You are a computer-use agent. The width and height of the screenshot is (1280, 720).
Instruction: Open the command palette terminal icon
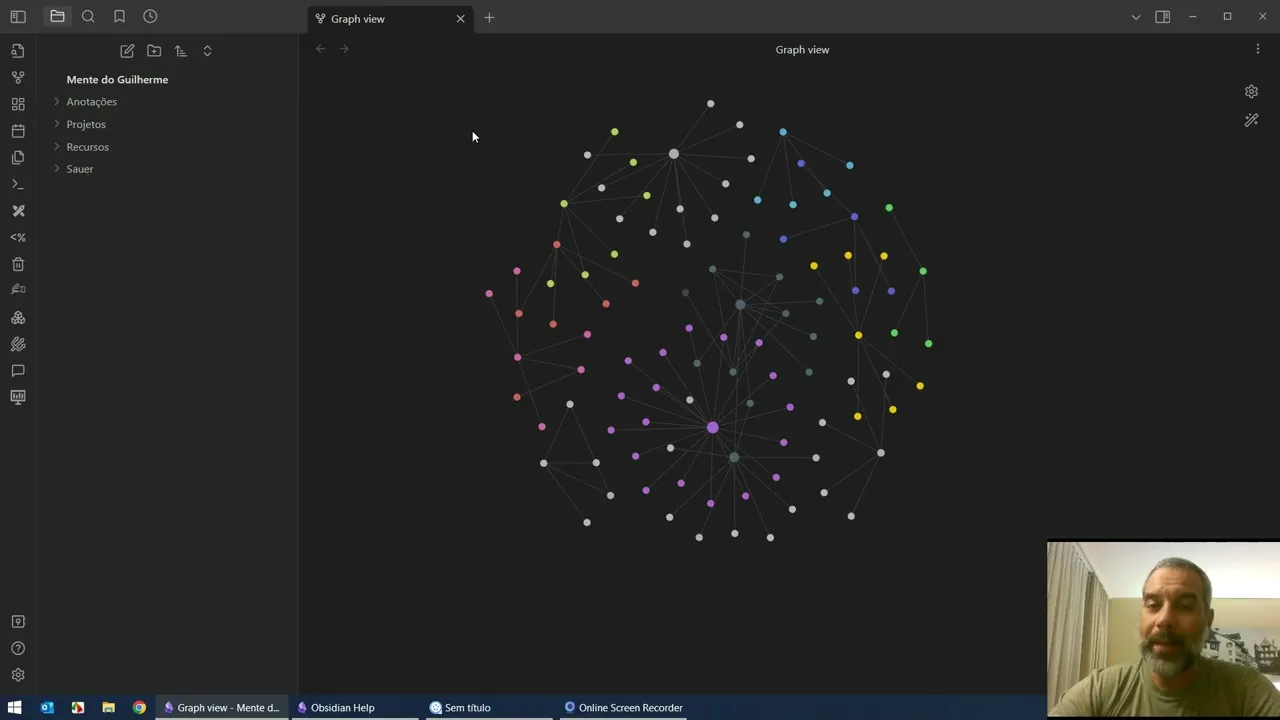tap(18, 184)
